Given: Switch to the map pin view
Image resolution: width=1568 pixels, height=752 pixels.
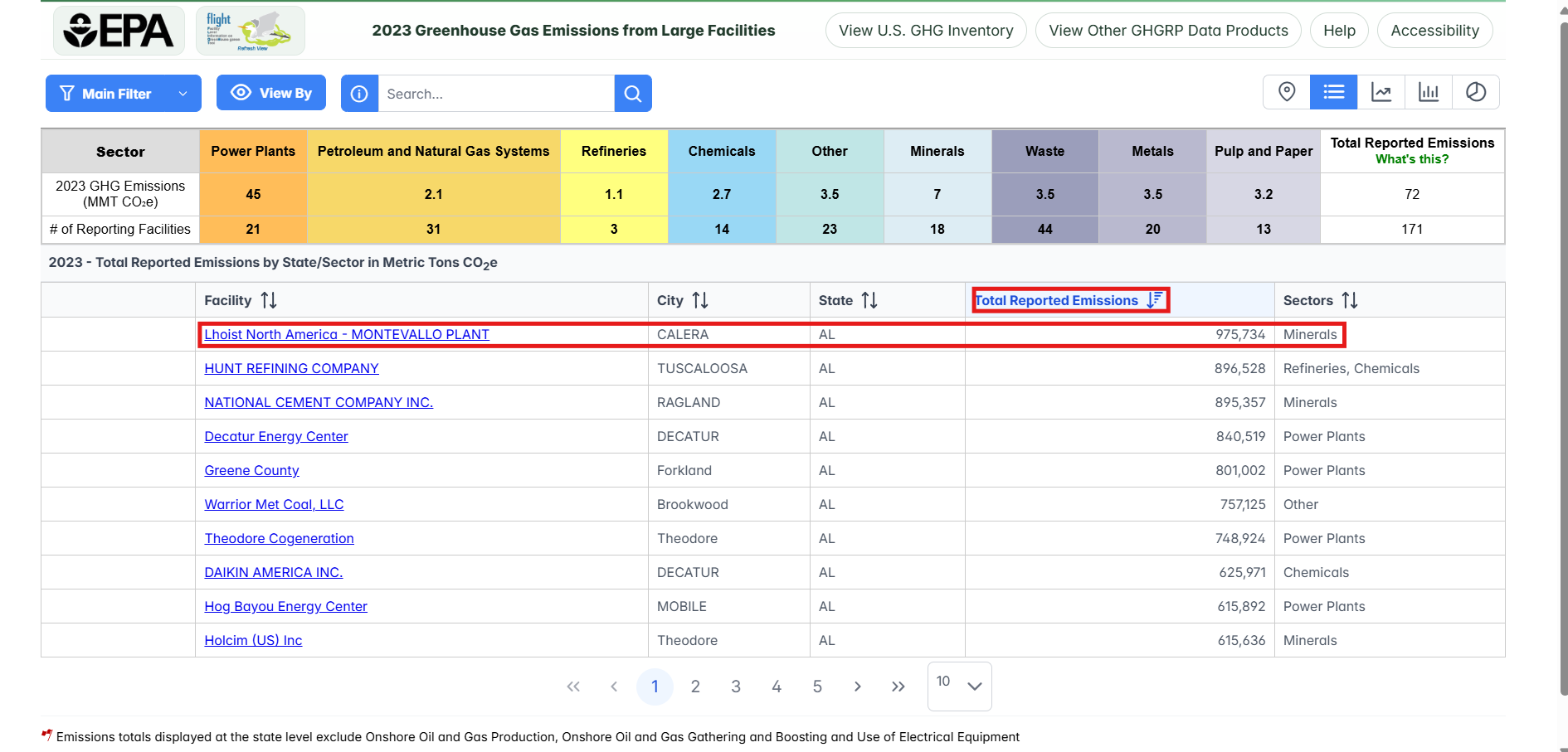Looking at the screenshot, I should (1287, 92).
